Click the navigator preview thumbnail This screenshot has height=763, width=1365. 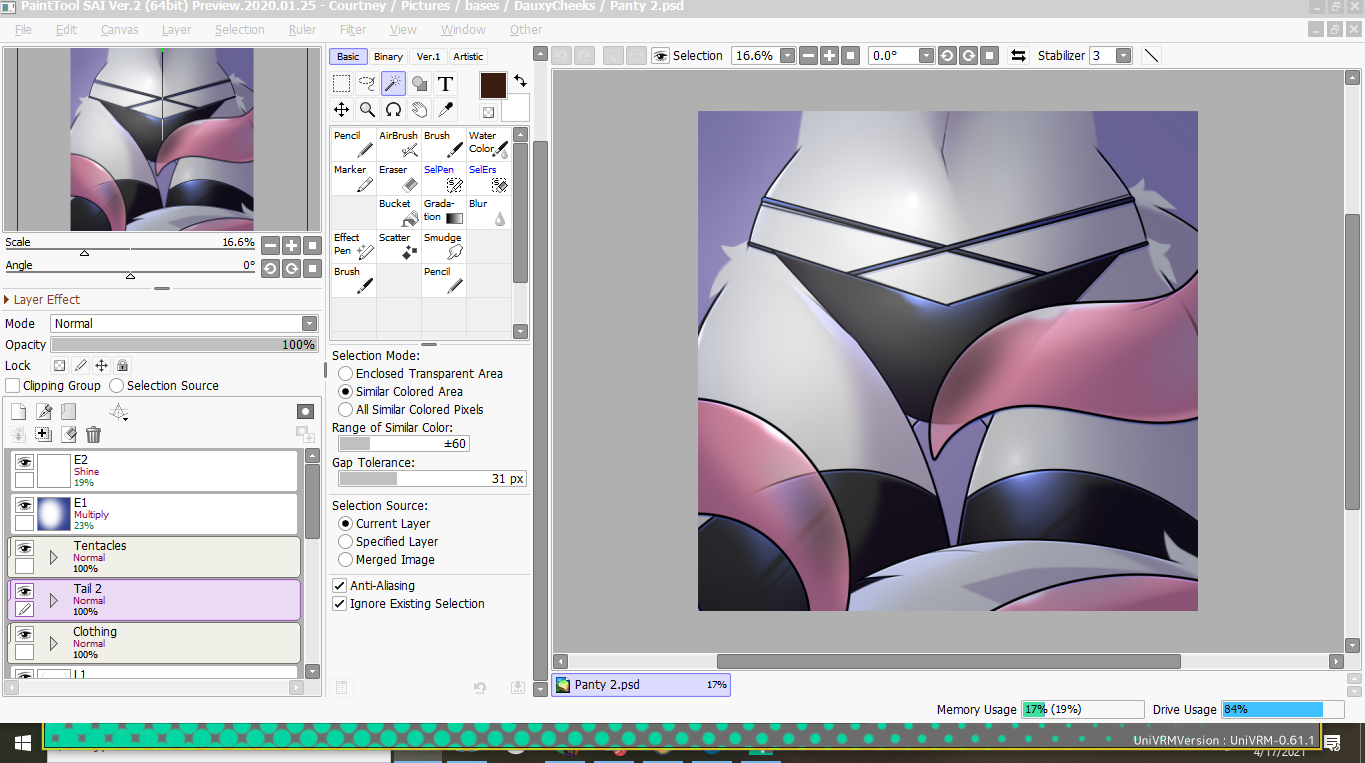tap(161, 139)
